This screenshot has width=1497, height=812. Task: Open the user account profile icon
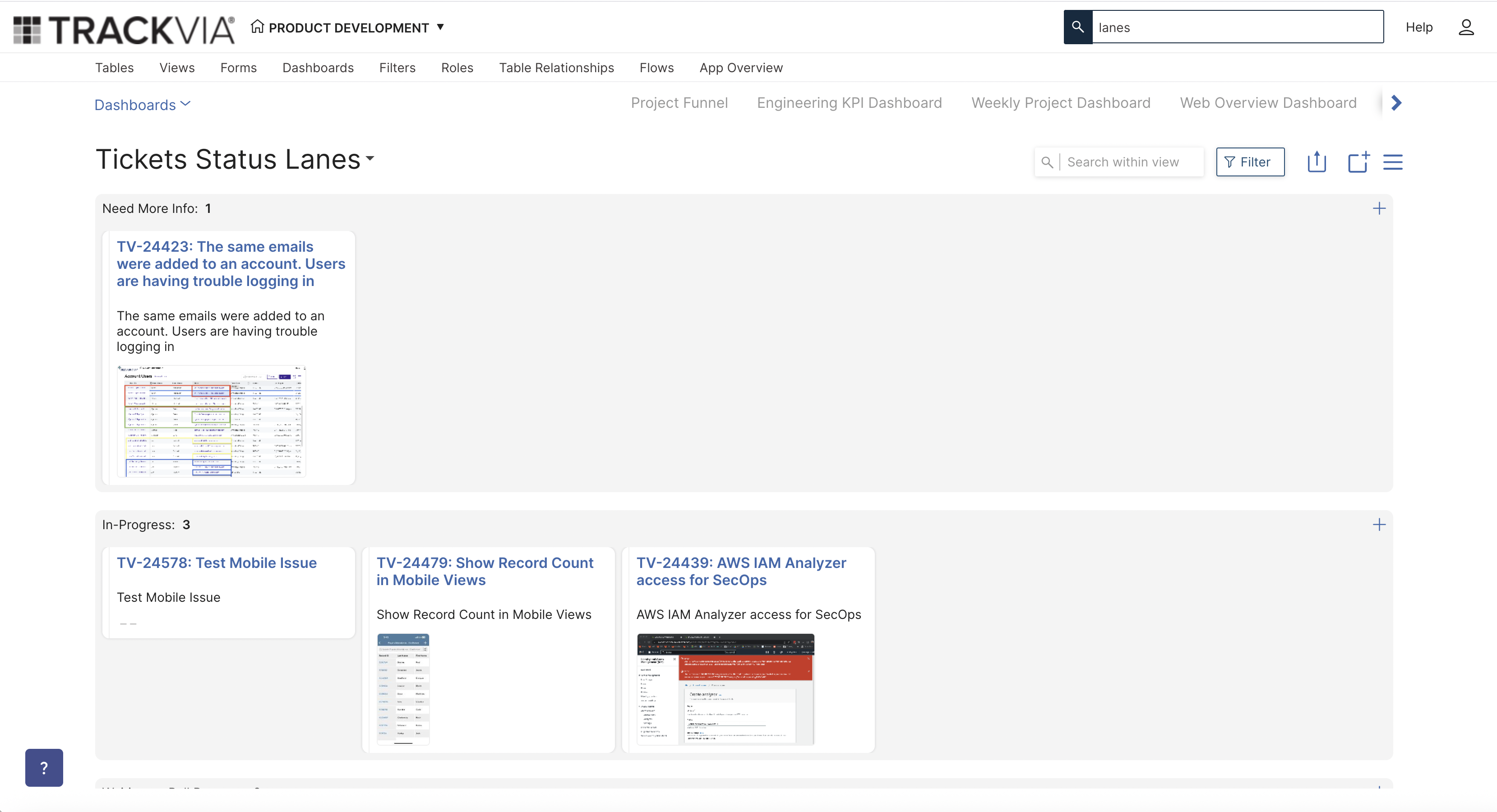(x=1466, y=28)
